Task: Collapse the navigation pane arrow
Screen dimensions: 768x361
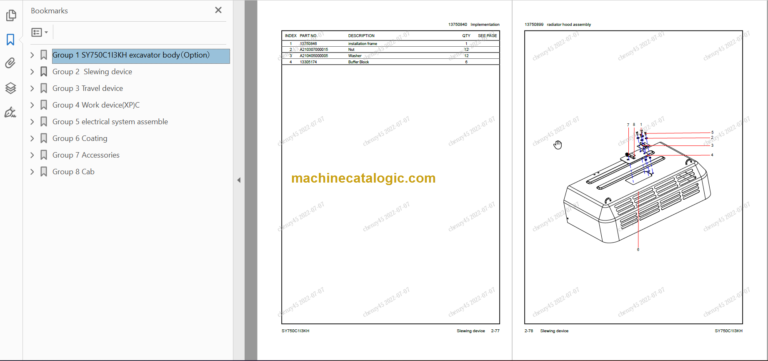Action: 239,180
